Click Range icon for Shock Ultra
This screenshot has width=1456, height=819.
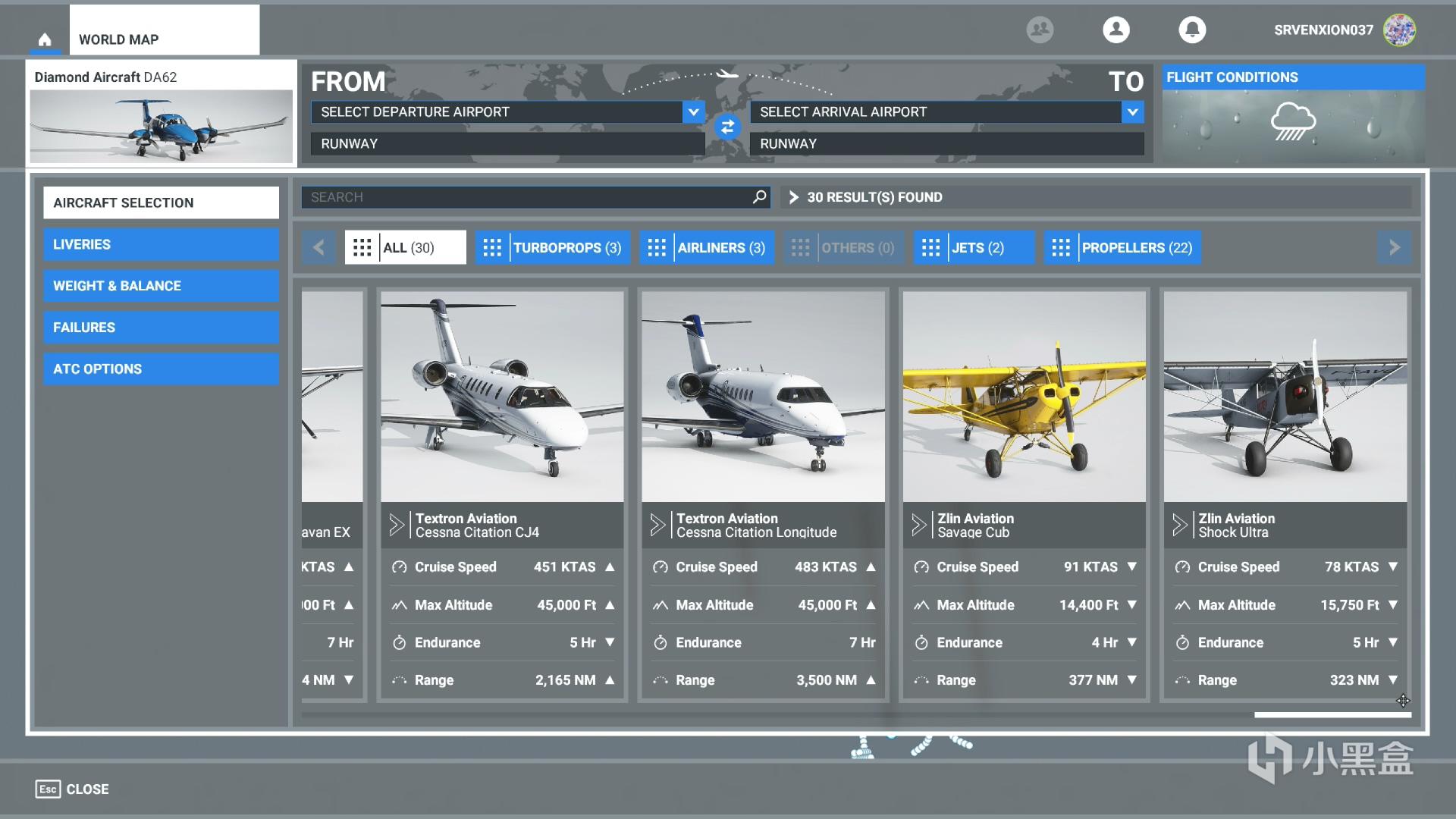1182,680
